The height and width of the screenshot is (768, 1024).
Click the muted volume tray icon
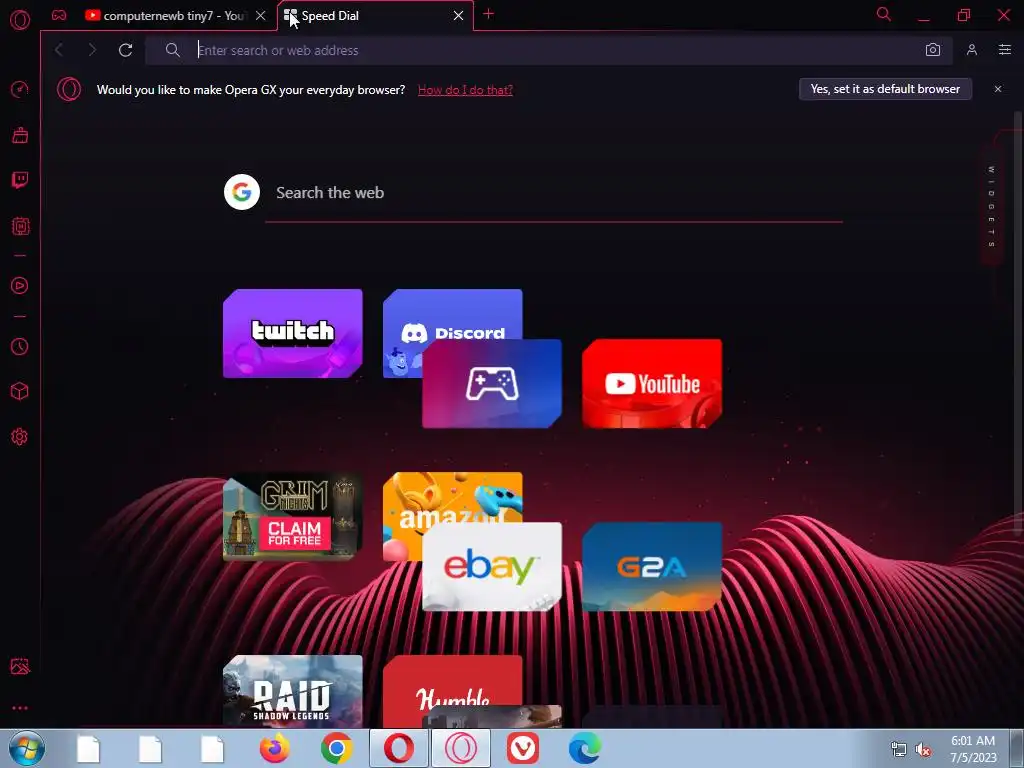pyautogui.click(x=923, y=750)
